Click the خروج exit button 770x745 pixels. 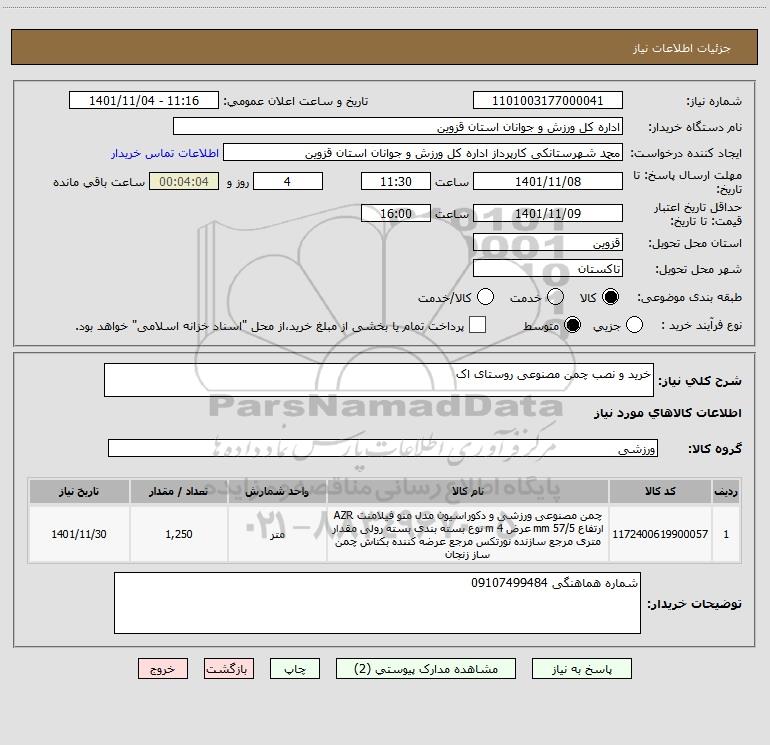click(x=163, y=669)
